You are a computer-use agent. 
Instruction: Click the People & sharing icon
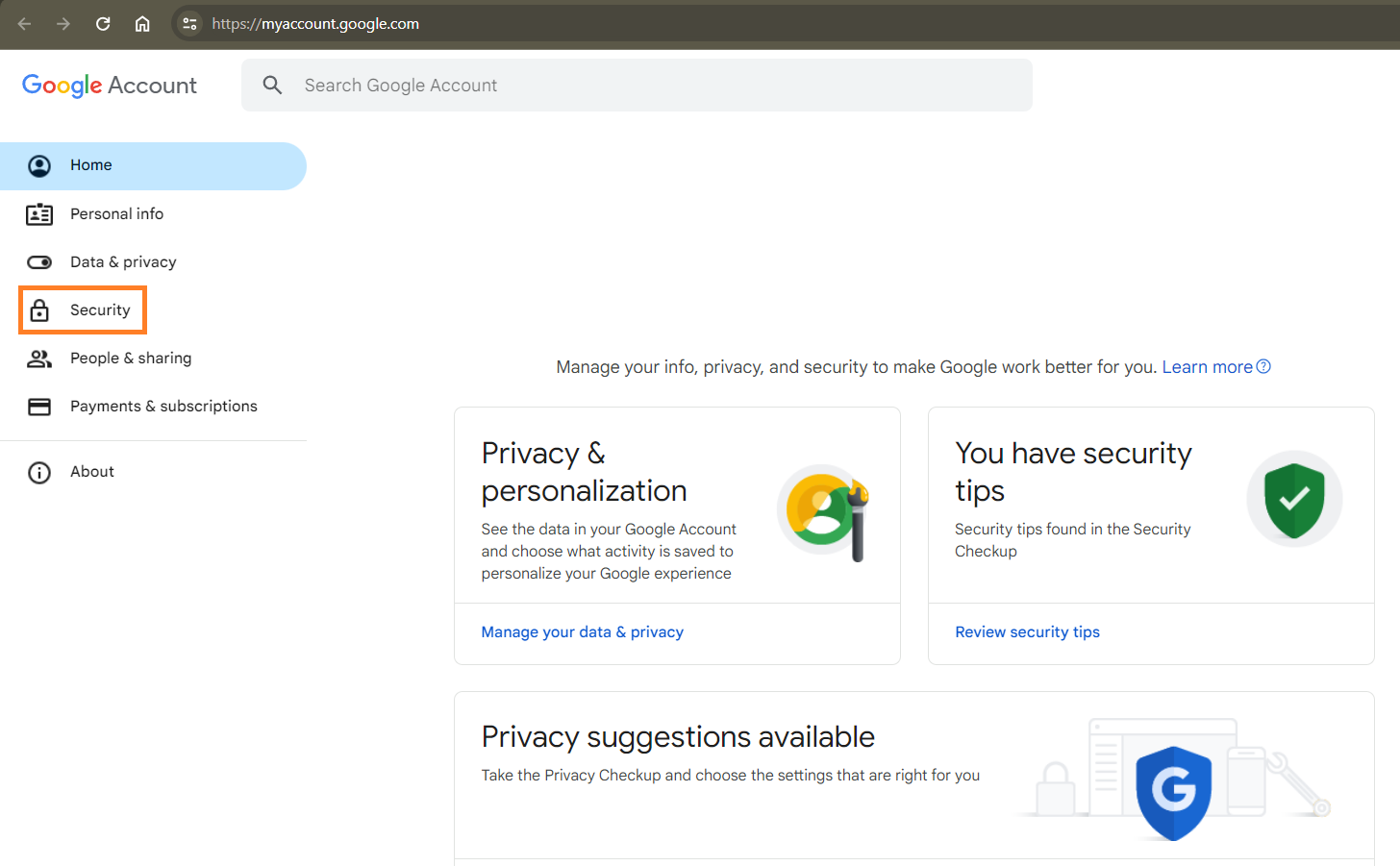point(39,359)
